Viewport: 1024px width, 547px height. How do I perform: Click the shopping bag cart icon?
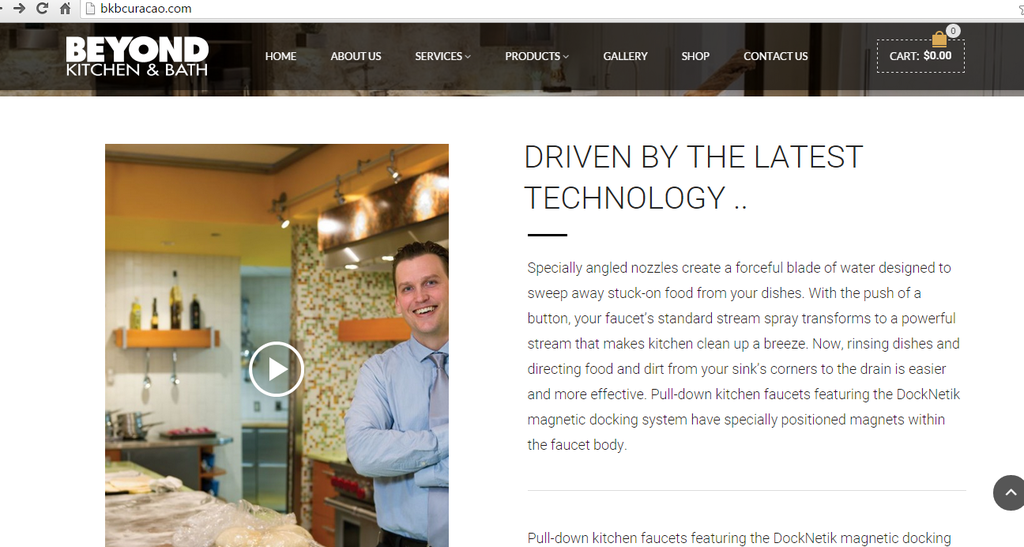939,39
